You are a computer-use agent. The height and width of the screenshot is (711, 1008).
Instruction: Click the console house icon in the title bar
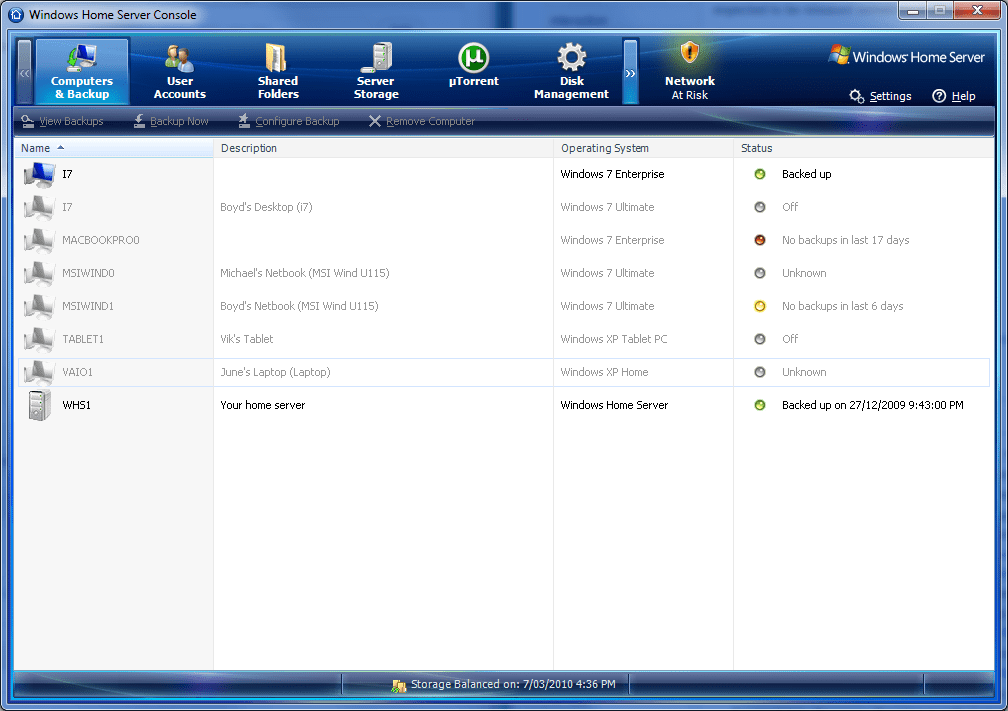[x=16, y=14]
